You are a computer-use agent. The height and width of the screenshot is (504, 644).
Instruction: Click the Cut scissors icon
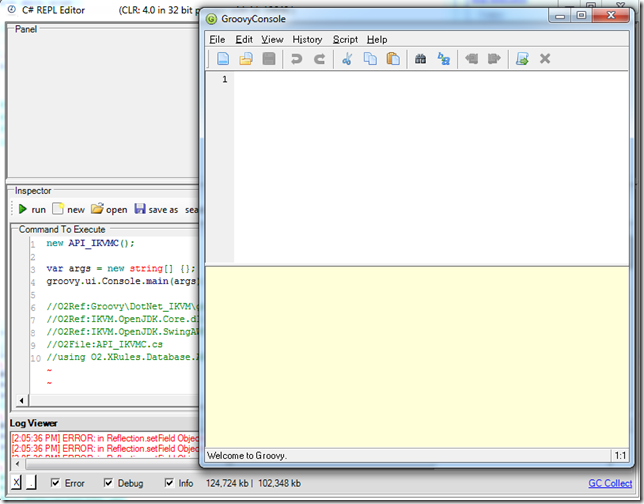click(346, 59)
